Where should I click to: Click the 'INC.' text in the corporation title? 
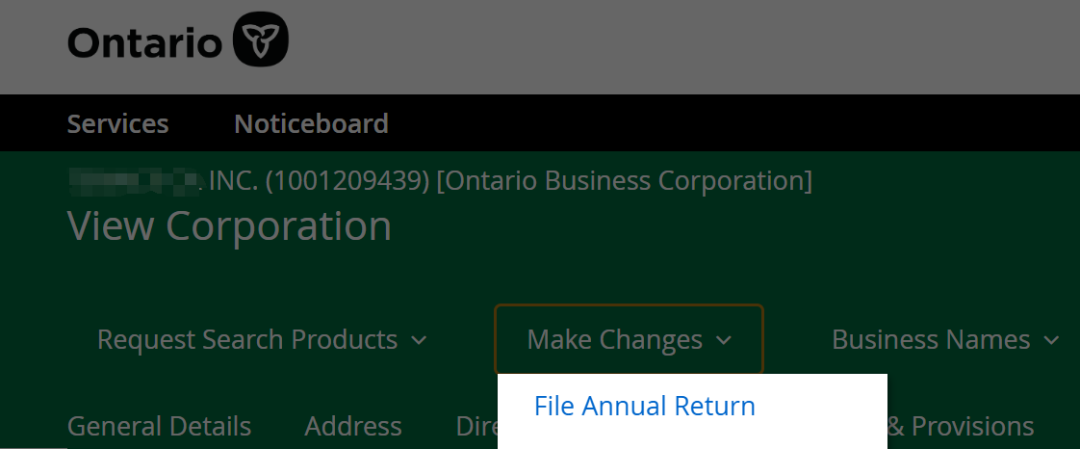(x=232, y=181)
